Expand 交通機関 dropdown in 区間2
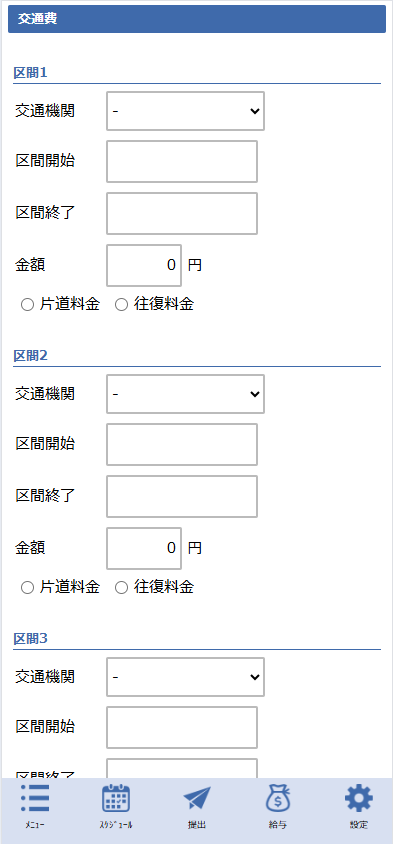Viewport: 393px width, 844px height. click(185, 394)
